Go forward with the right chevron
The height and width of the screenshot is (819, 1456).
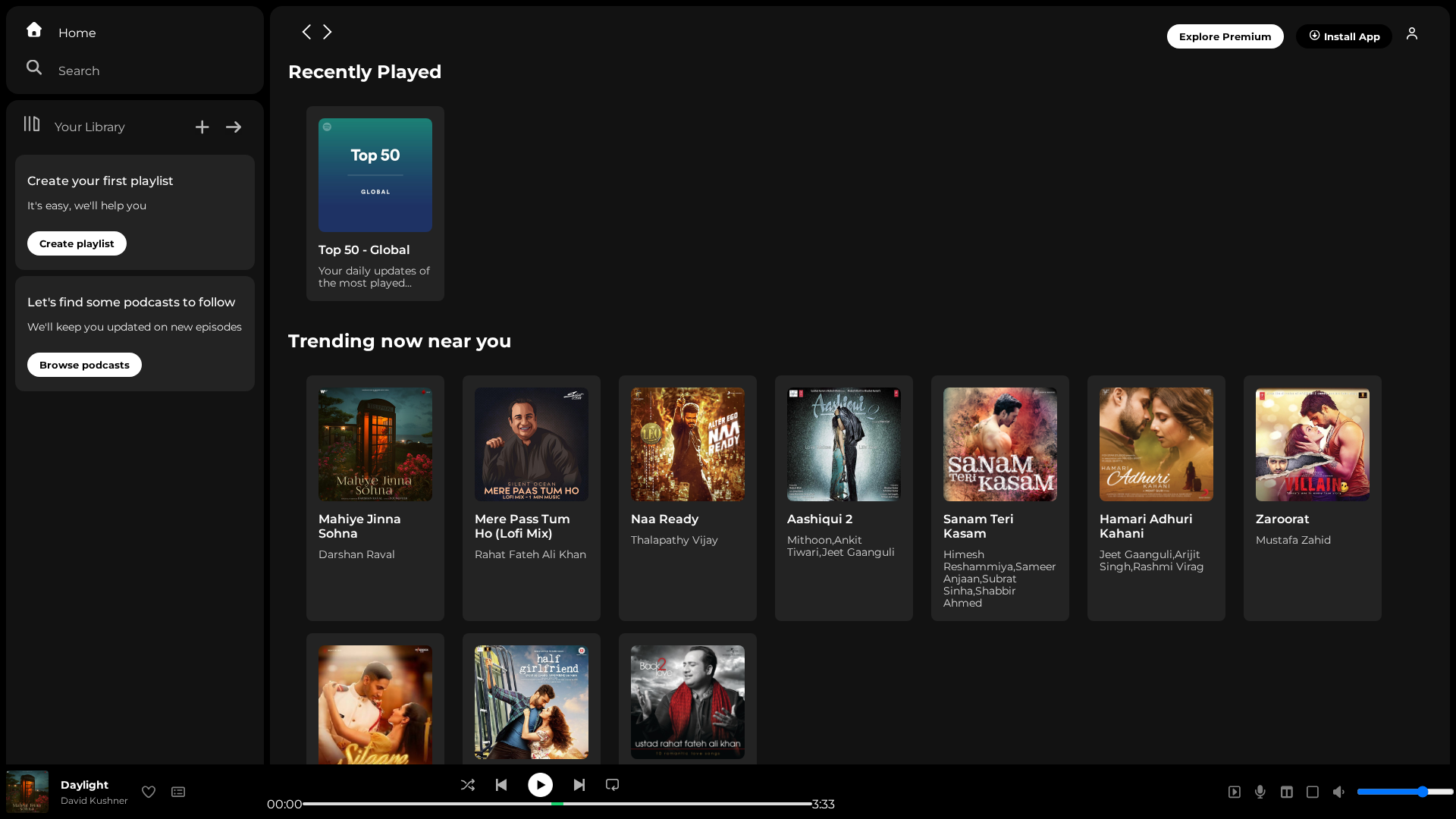pos(328,32)
